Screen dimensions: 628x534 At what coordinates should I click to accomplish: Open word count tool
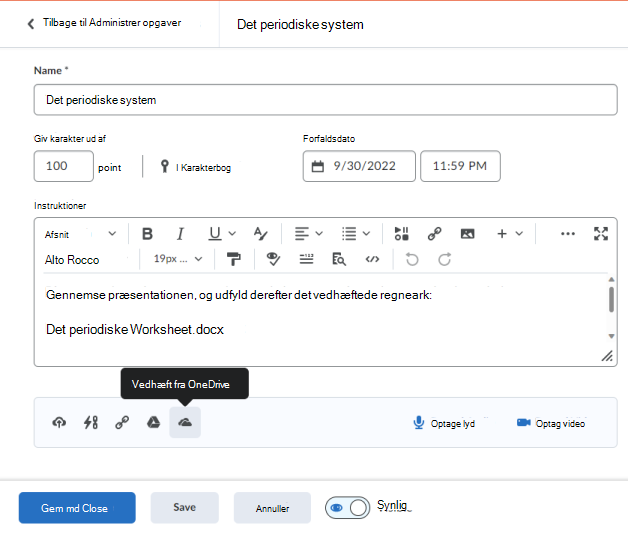tap(306, 259)
